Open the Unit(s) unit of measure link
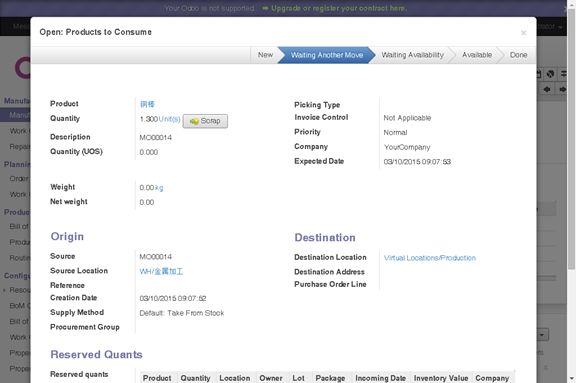576x383 pixels. point(169,119)
